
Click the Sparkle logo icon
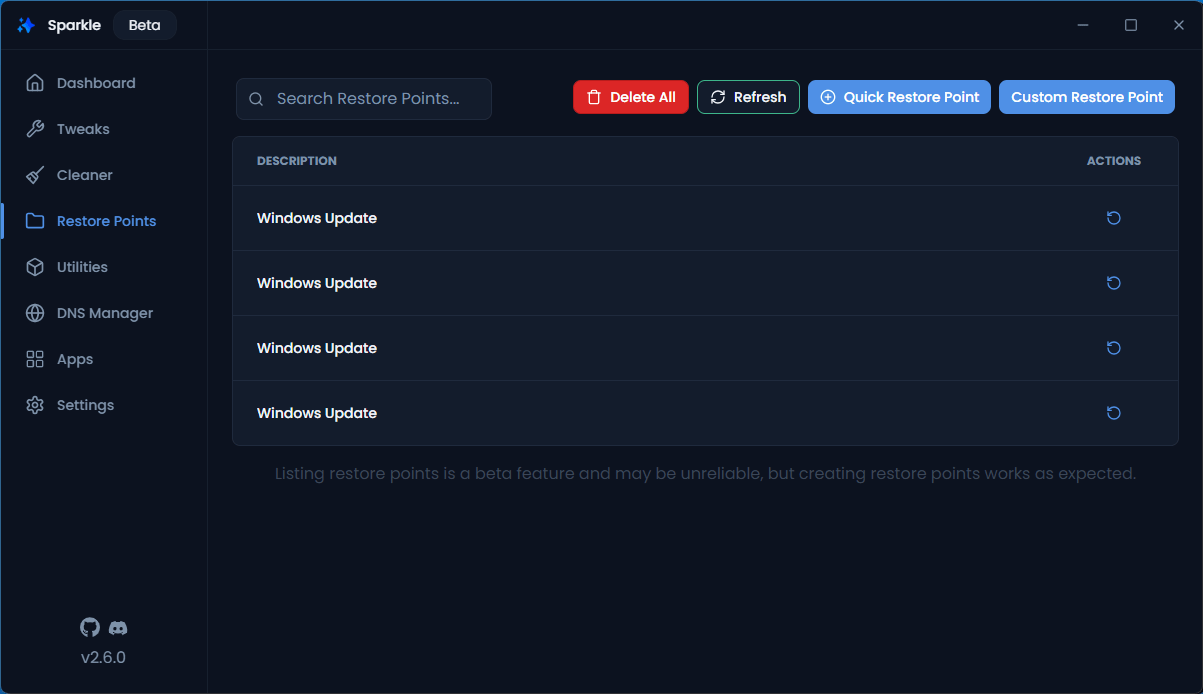coord(26,25)
